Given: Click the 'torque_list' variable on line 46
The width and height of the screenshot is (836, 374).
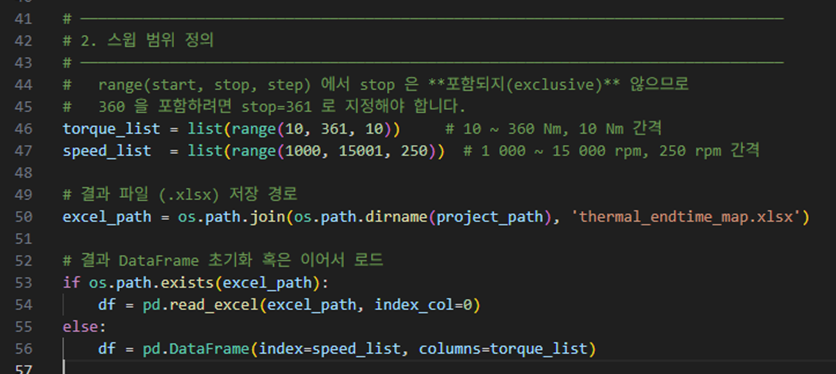Looking at the screenshot, I should point(111,129).
